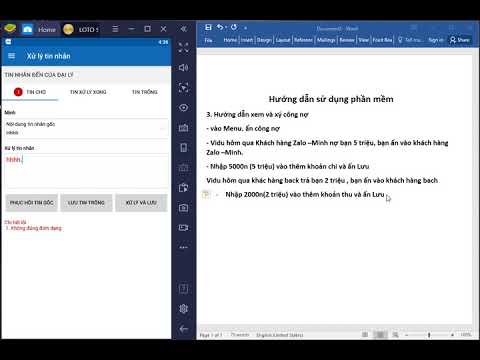Image resolution: width=480 pixels, height=360 pixels.
Task: Start screen recording with the video icon
Action: pos(184,228)
